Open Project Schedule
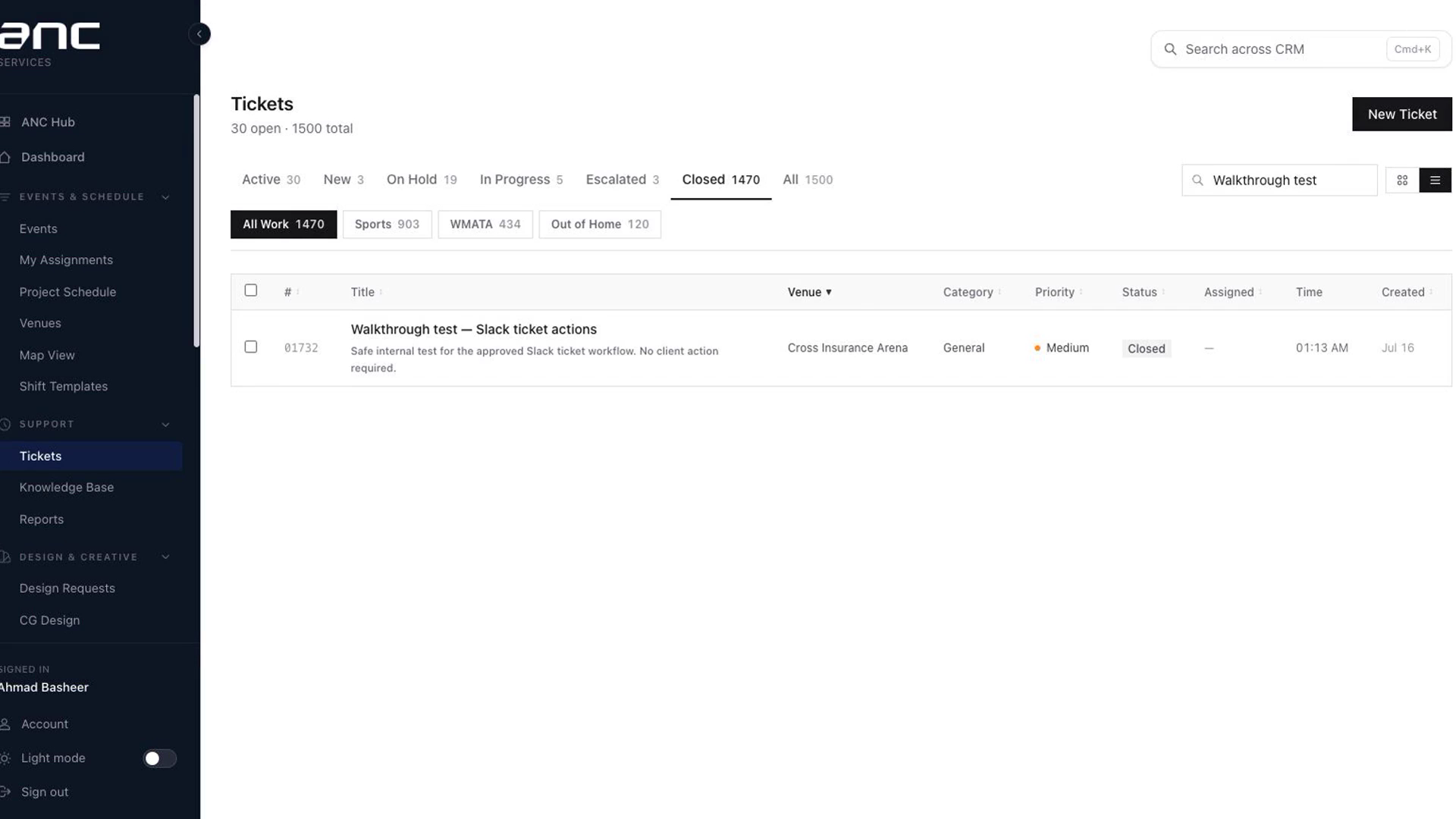Screen dimensions: 1456x819 click(67, 292)
